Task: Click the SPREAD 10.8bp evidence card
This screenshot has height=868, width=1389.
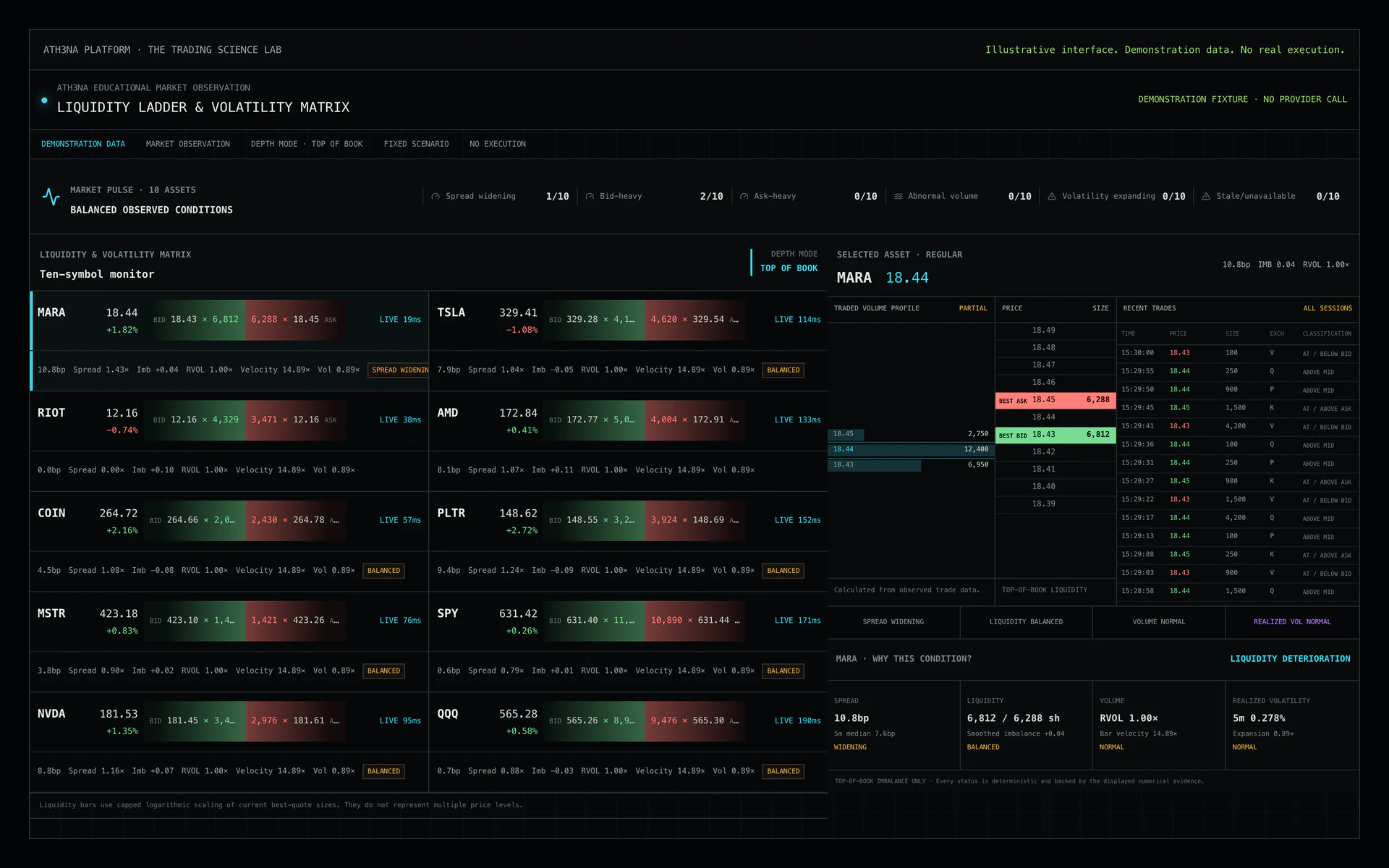Action: pos(893,725)
